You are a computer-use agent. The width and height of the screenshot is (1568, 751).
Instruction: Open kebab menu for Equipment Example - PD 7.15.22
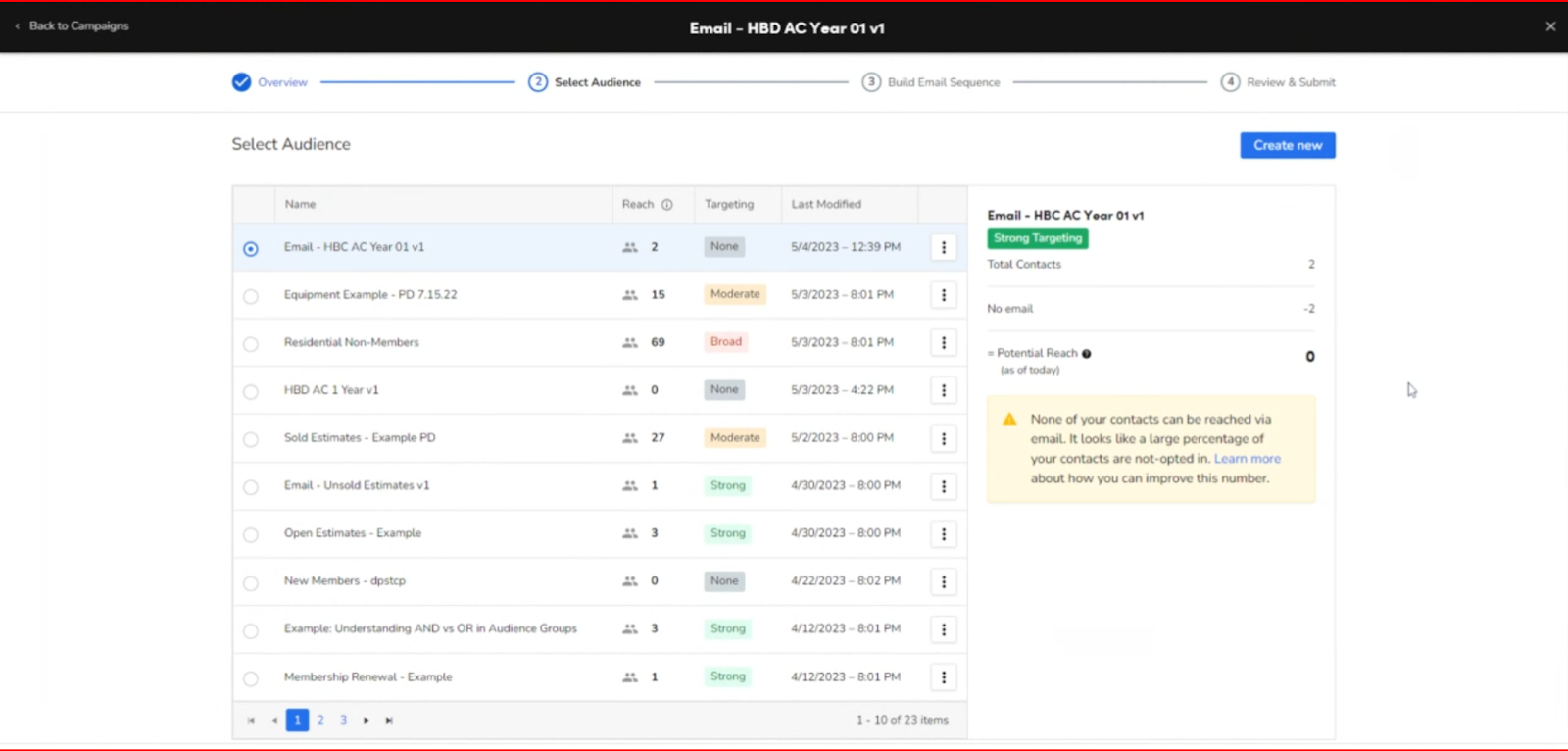944,295
